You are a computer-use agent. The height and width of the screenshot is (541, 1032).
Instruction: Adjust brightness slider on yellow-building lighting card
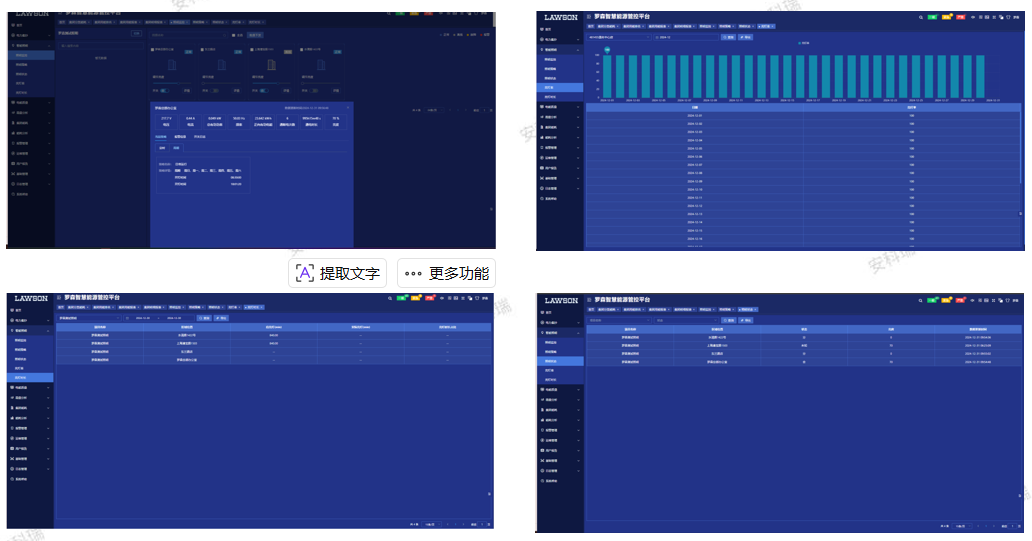coord(271,83)
